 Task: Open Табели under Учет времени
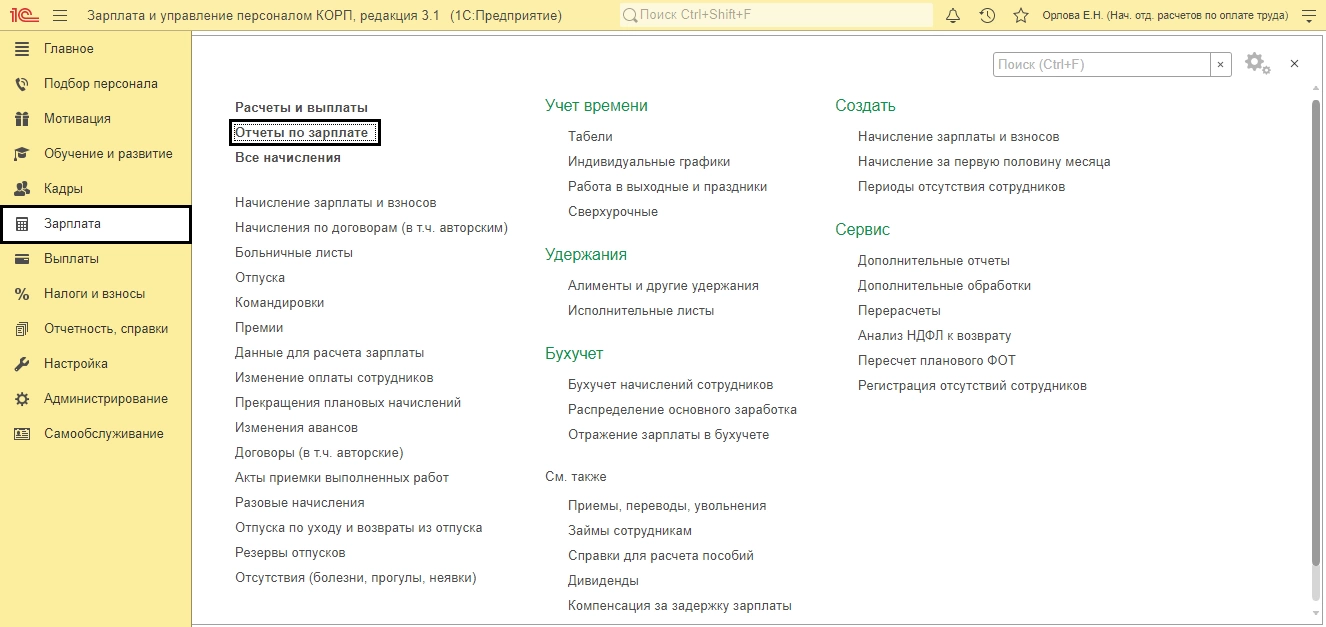tap(590, 136)
